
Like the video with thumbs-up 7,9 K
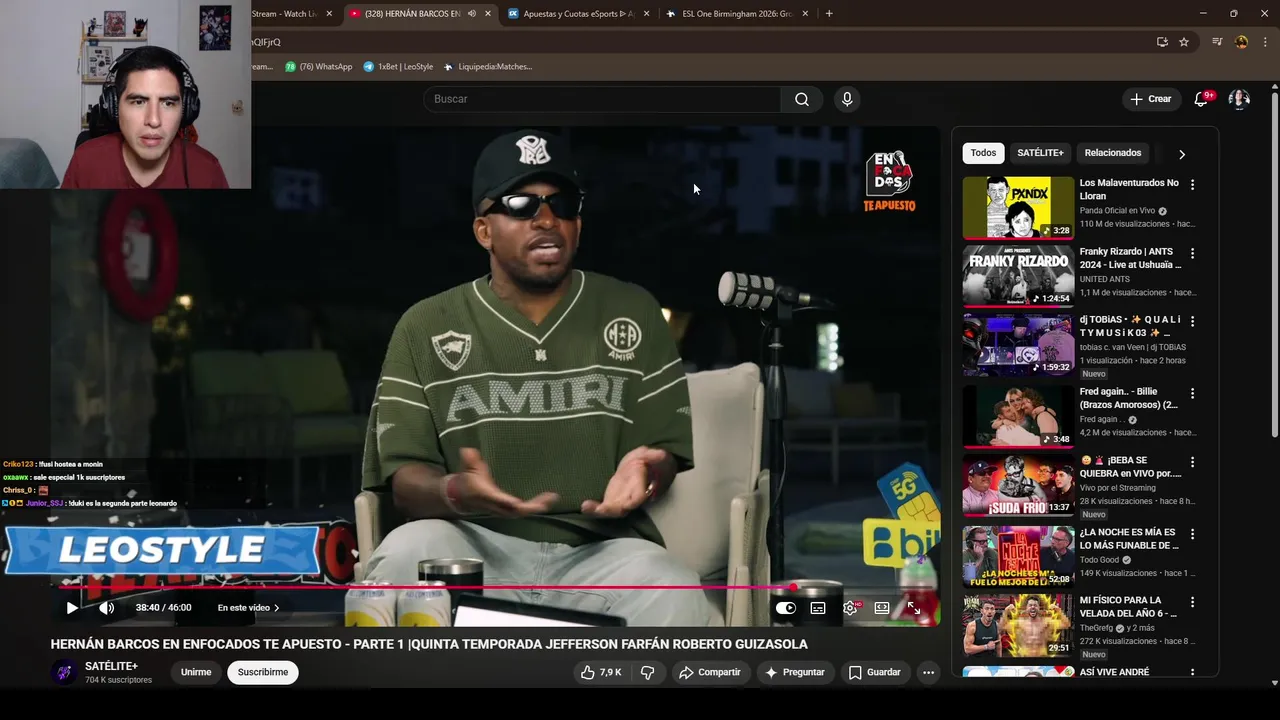601,673
